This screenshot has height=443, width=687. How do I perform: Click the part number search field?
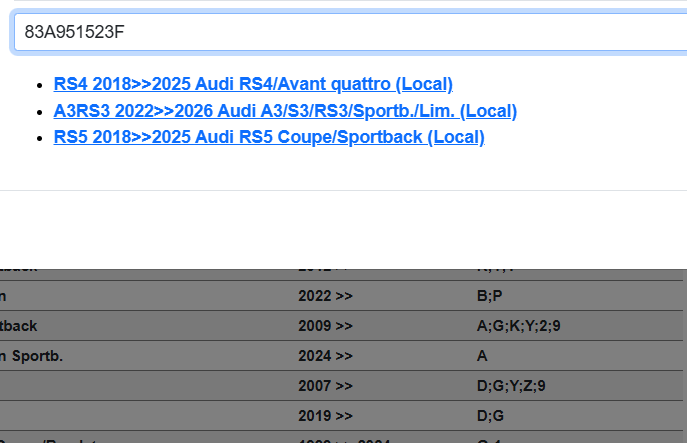[x=350, y=32]
